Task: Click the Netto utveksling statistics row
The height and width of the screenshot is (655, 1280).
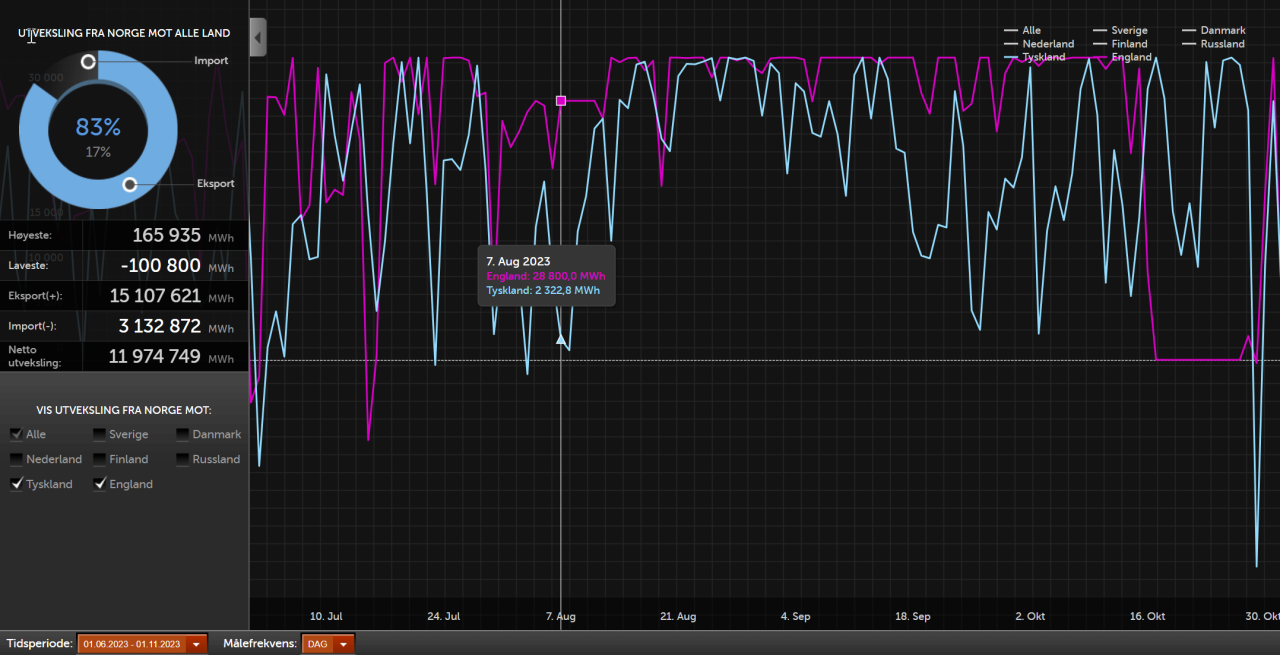Action: 124,356
